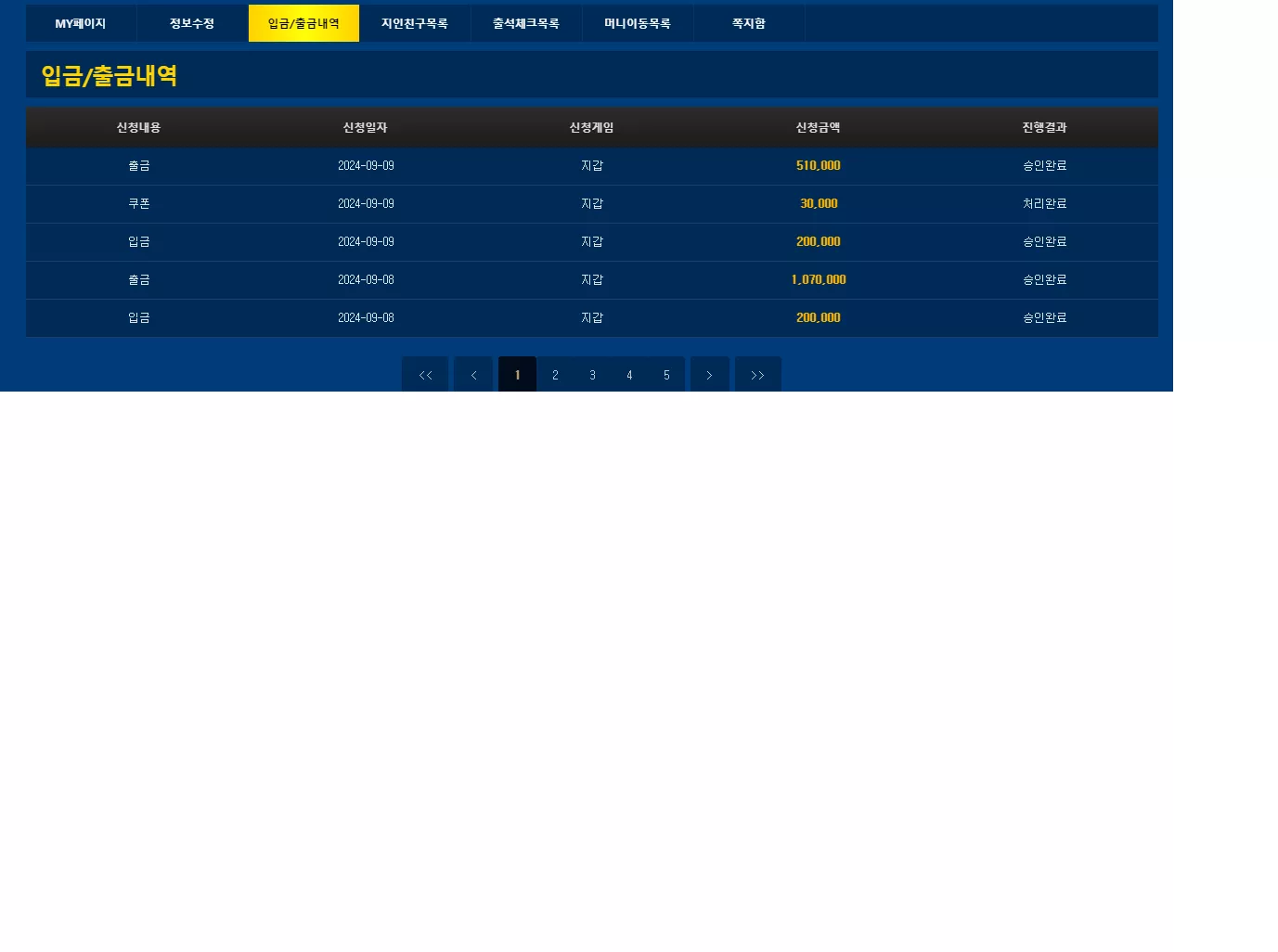Go to page 4
This screenshot has height=952, width=1278.
click(x=629, y=375)
